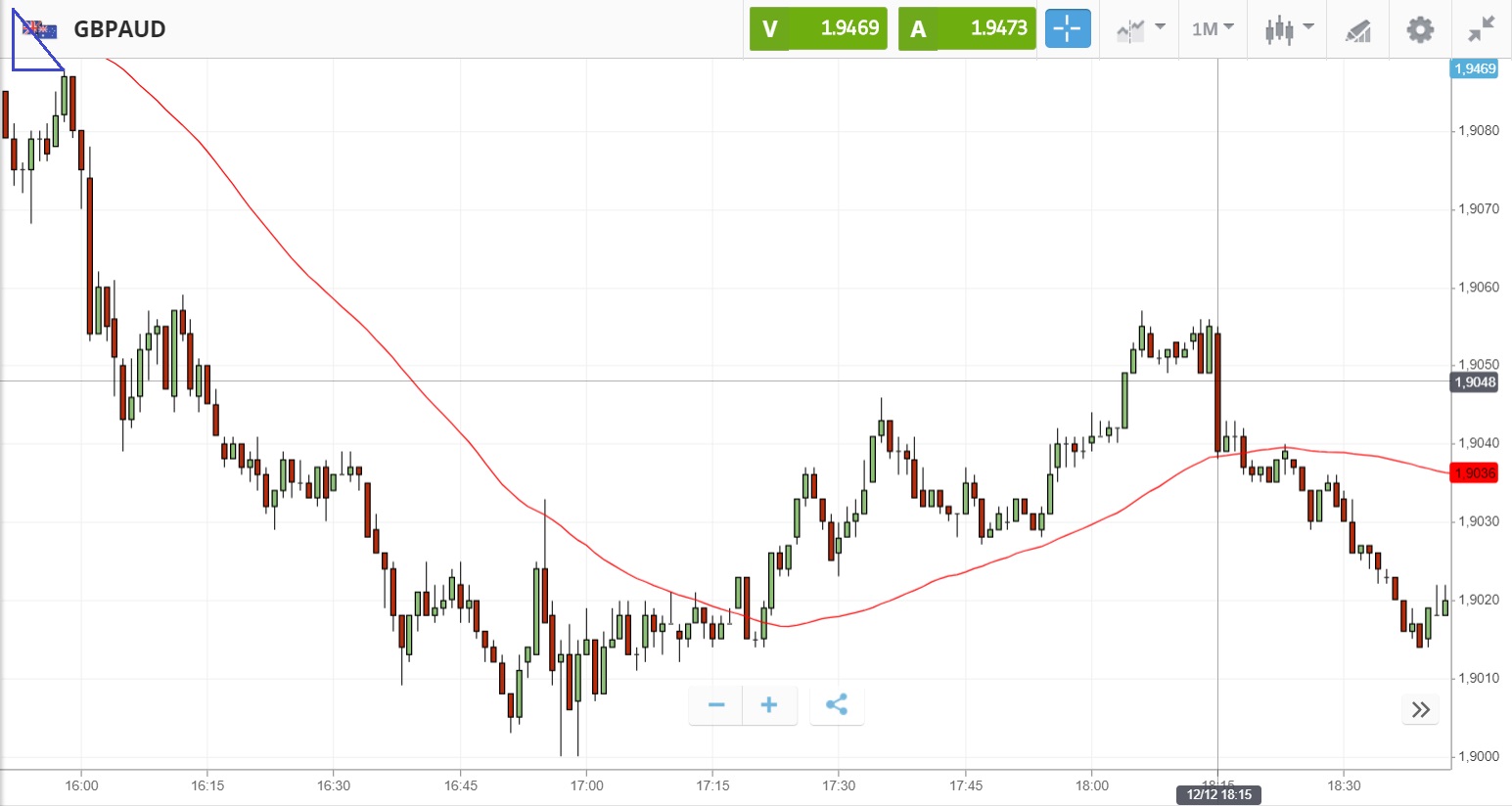Open the chart compare/studies dropdown
This screenshot has width=1512, height=806.
click(1140, 28)
